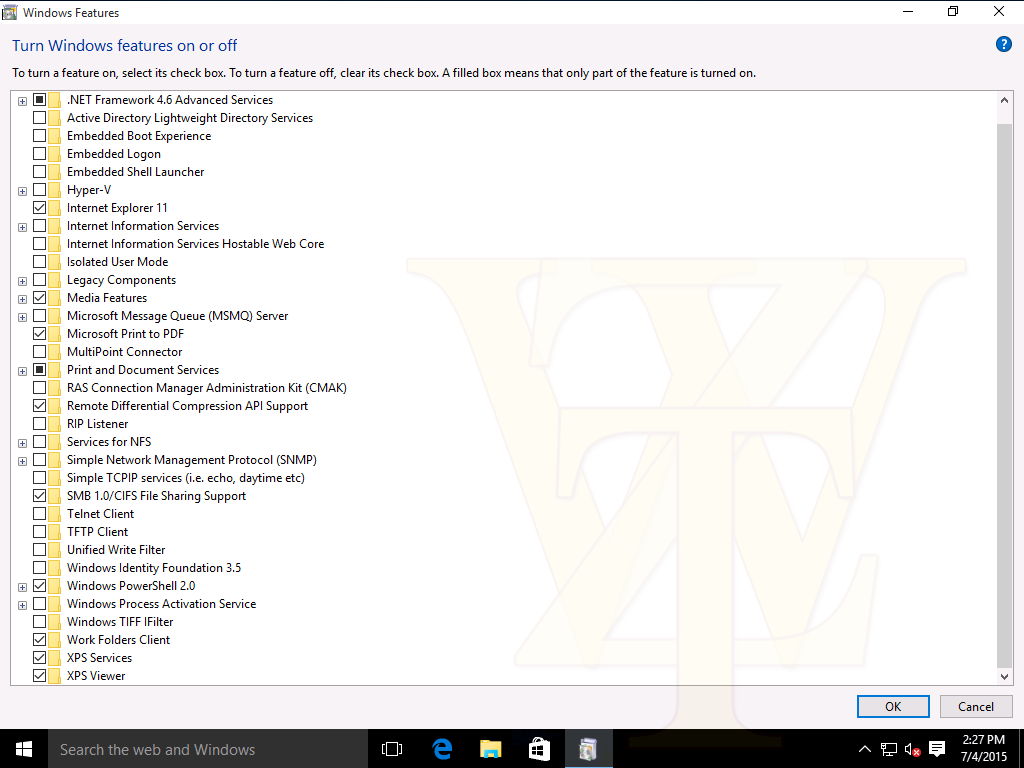This screenshot has width=1024, height=768.
Task: Enable the Unified Write Filter checkbox
Action: [39, 550]
